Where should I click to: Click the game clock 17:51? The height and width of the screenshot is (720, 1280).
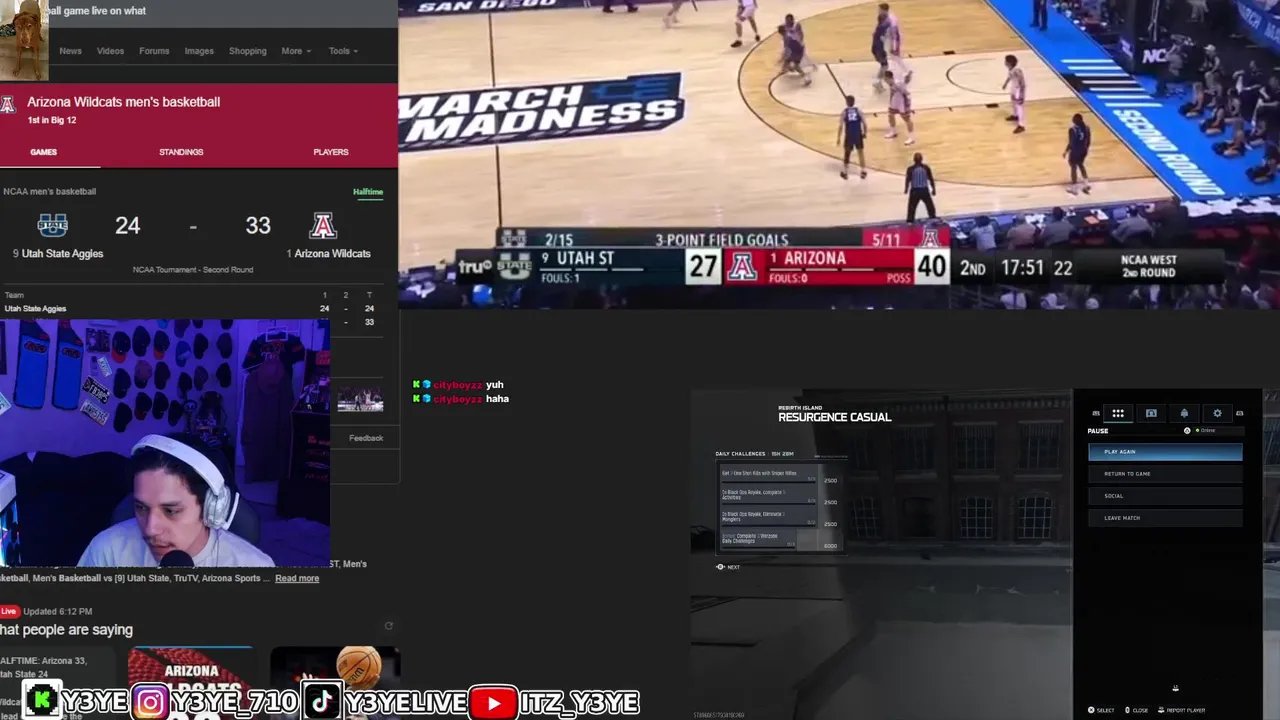point(1022,268)
